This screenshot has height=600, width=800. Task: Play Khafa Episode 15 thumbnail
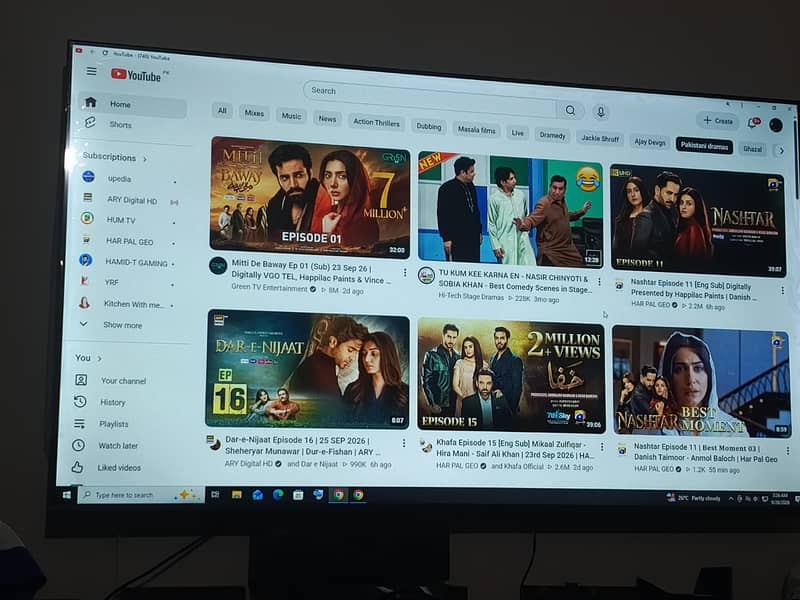point(511,376)
